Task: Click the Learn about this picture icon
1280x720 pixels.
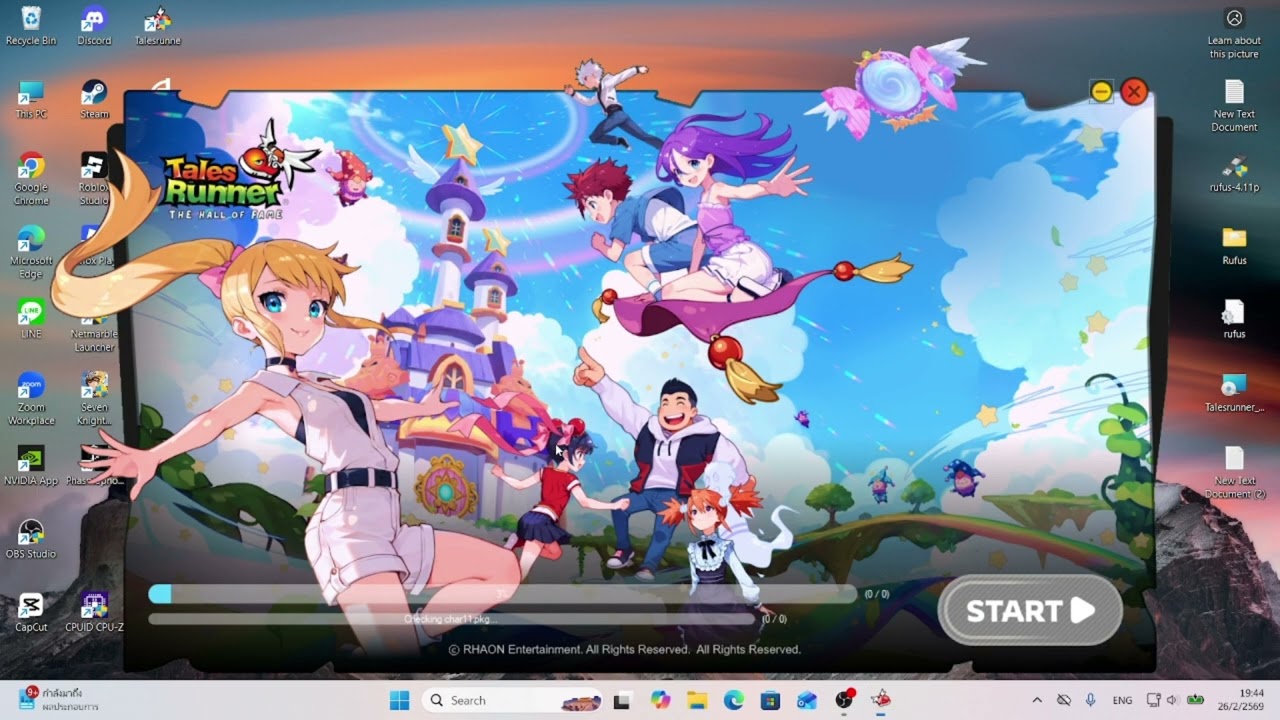Action: pos(1234,33)
